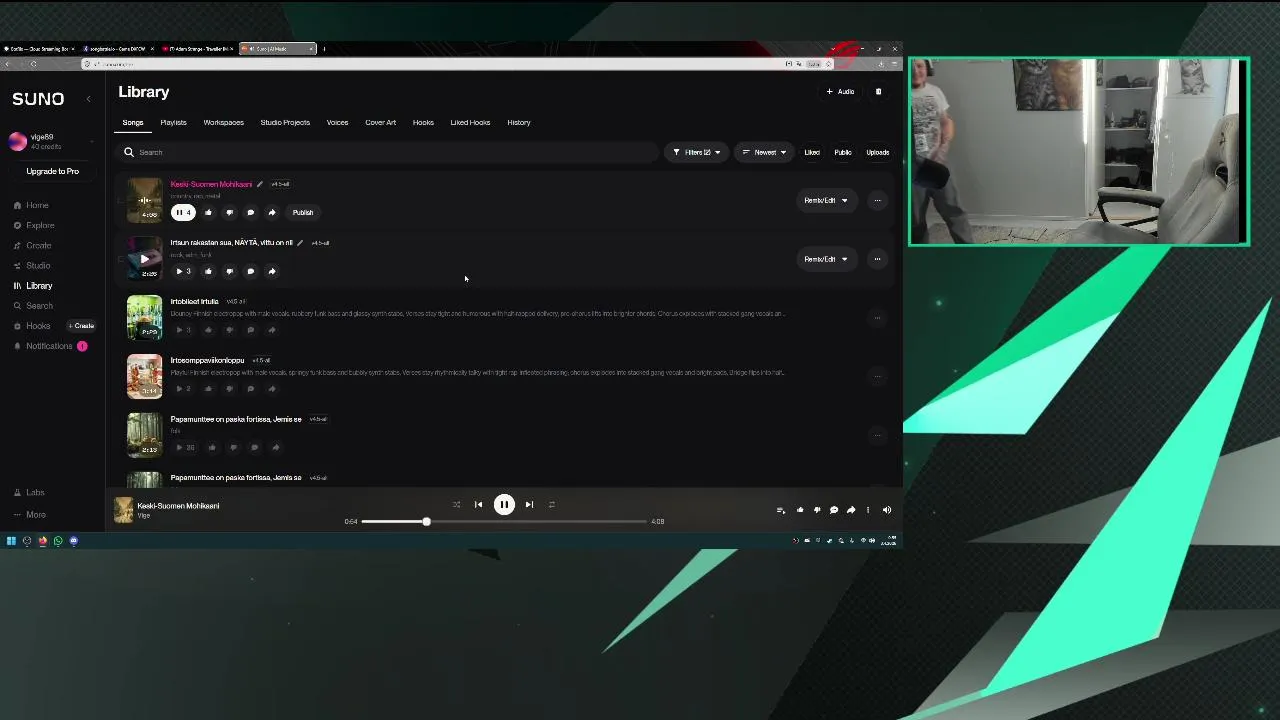
Task: Seek on the song progress slider
Action: (504, 521)
